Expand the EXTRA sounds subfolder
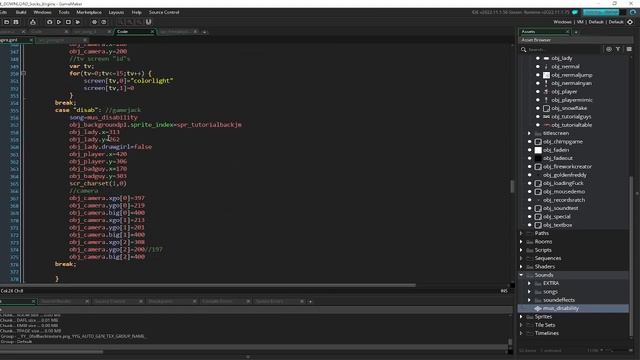 pos(529,283)
